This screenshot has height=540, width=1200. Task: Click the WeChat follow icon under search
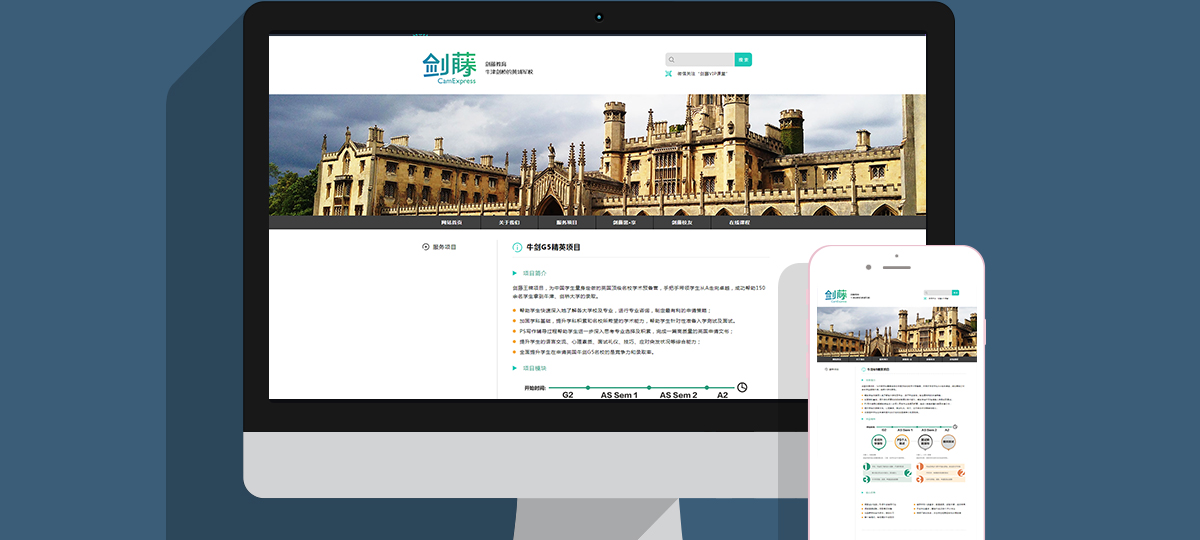click(x=669, y=74)
